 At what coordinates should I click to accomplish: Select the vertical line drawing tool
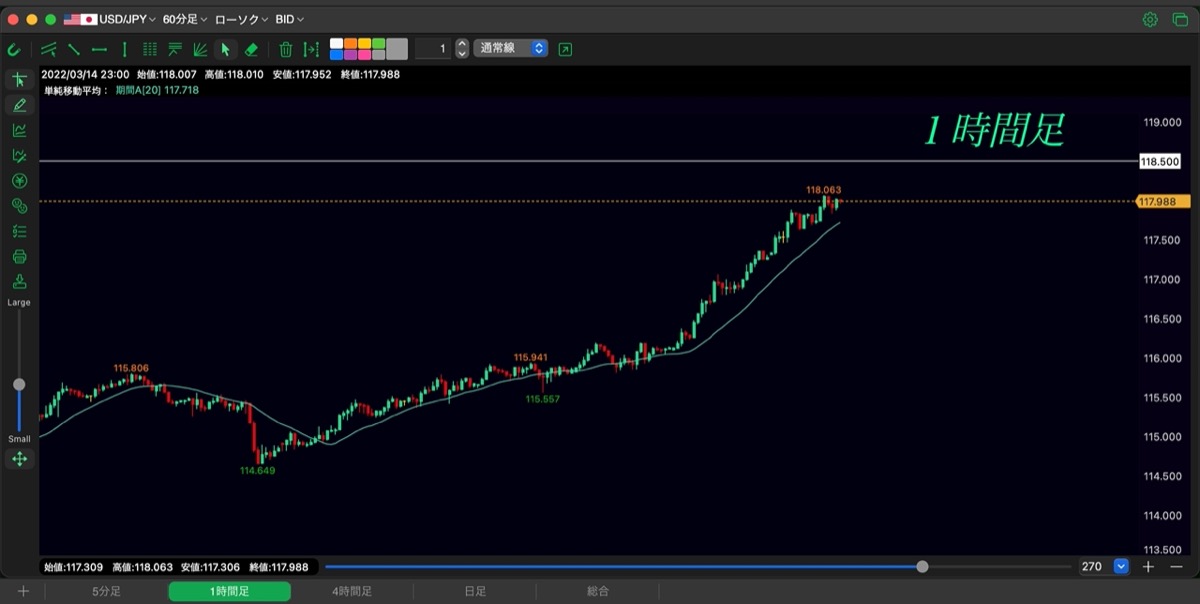coord(124,49)
